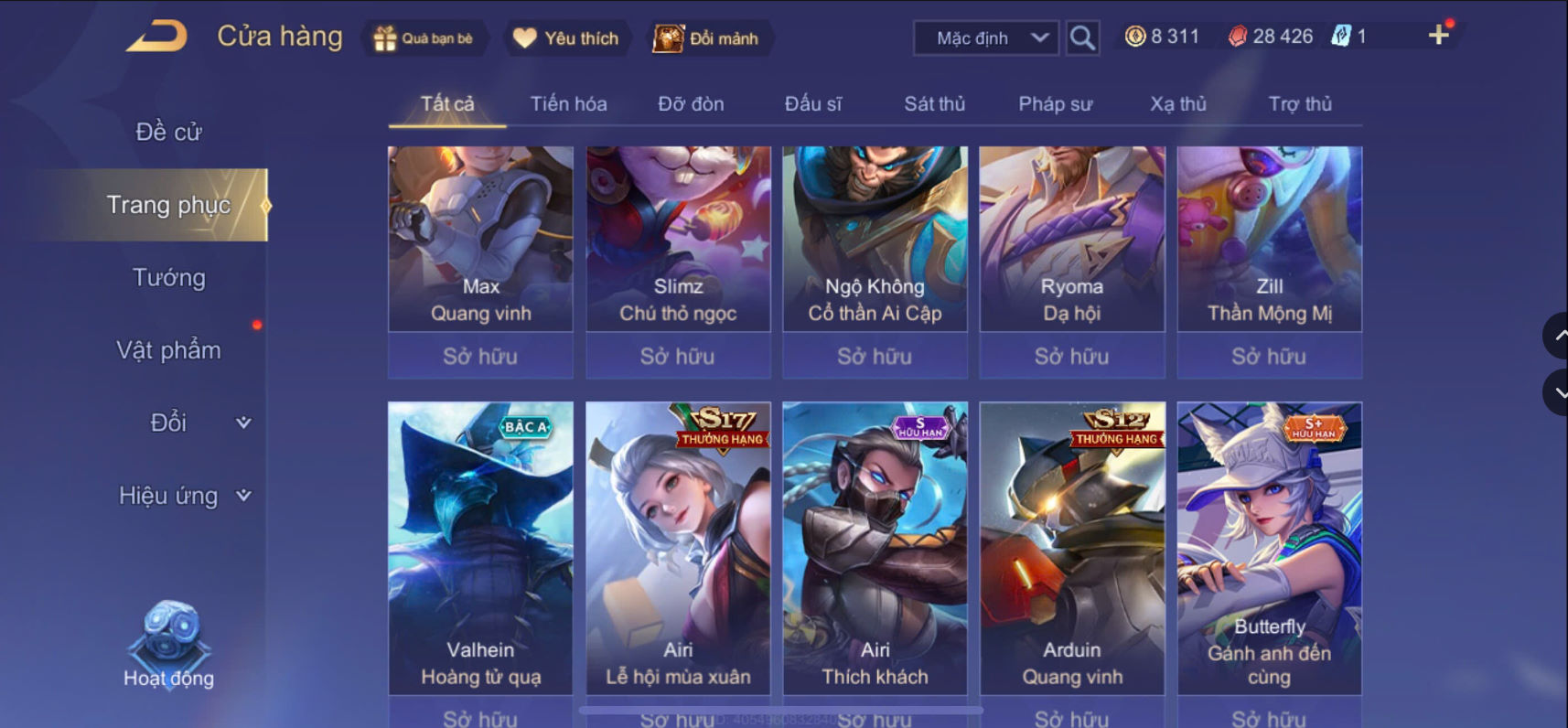Tap the plus icon to add currency
The image size is (1568, 728).
coord(1438,36)
